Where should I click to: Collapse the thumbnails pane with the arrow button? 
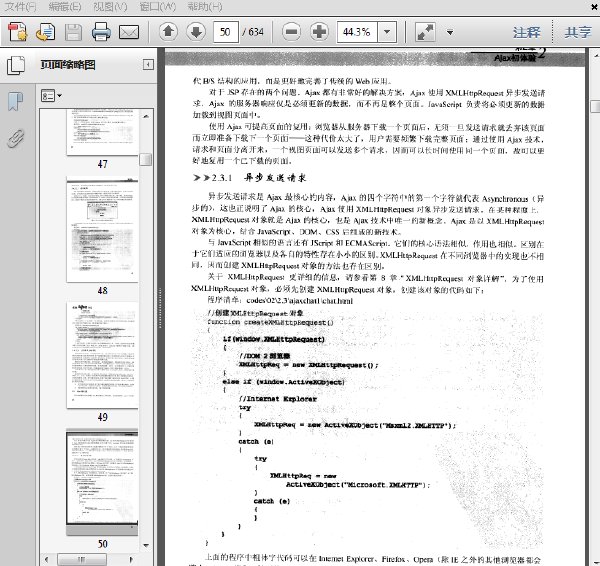148,64
